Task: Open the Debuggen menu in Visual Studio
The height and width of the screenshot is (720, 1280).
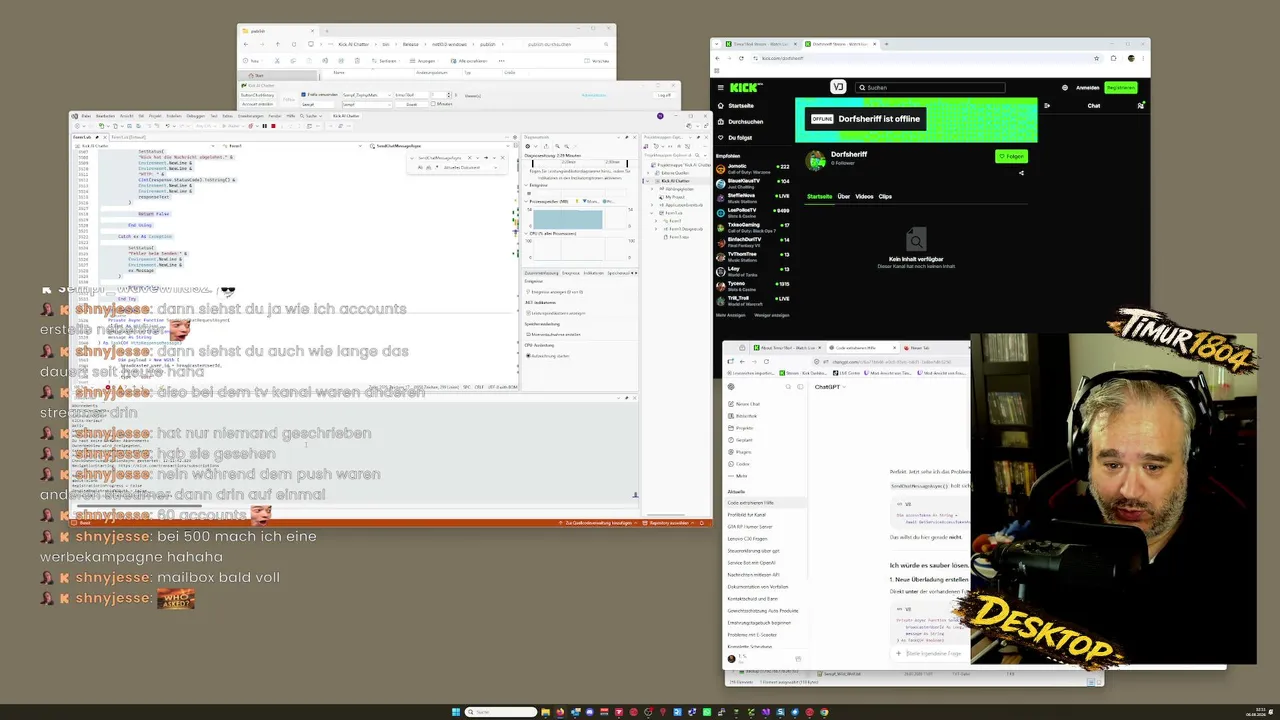Action: (x=195, y=116)
